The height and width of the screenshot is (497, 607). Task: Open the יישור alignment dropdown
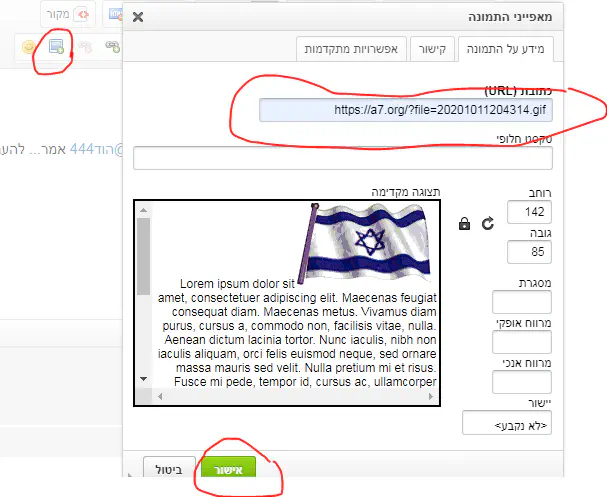tap(507, 424)
